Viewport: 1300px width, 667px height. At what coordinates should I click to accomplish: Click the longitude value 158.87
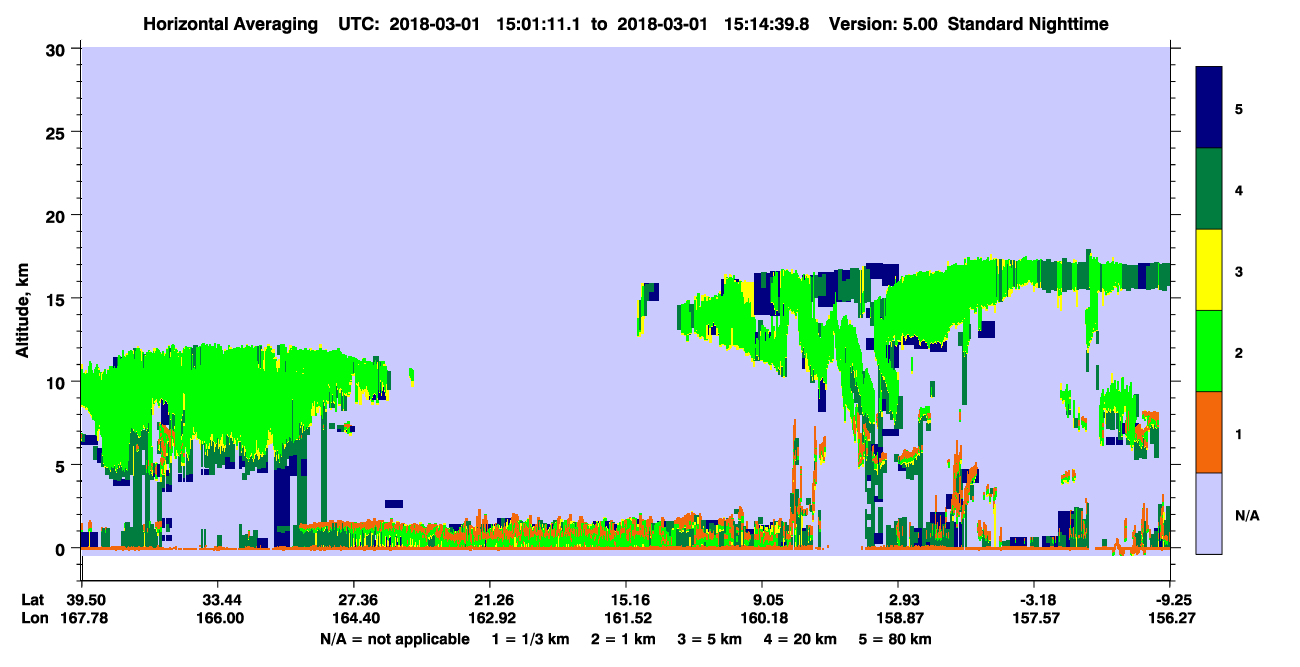pyautogui.click(x=898, y=619)
